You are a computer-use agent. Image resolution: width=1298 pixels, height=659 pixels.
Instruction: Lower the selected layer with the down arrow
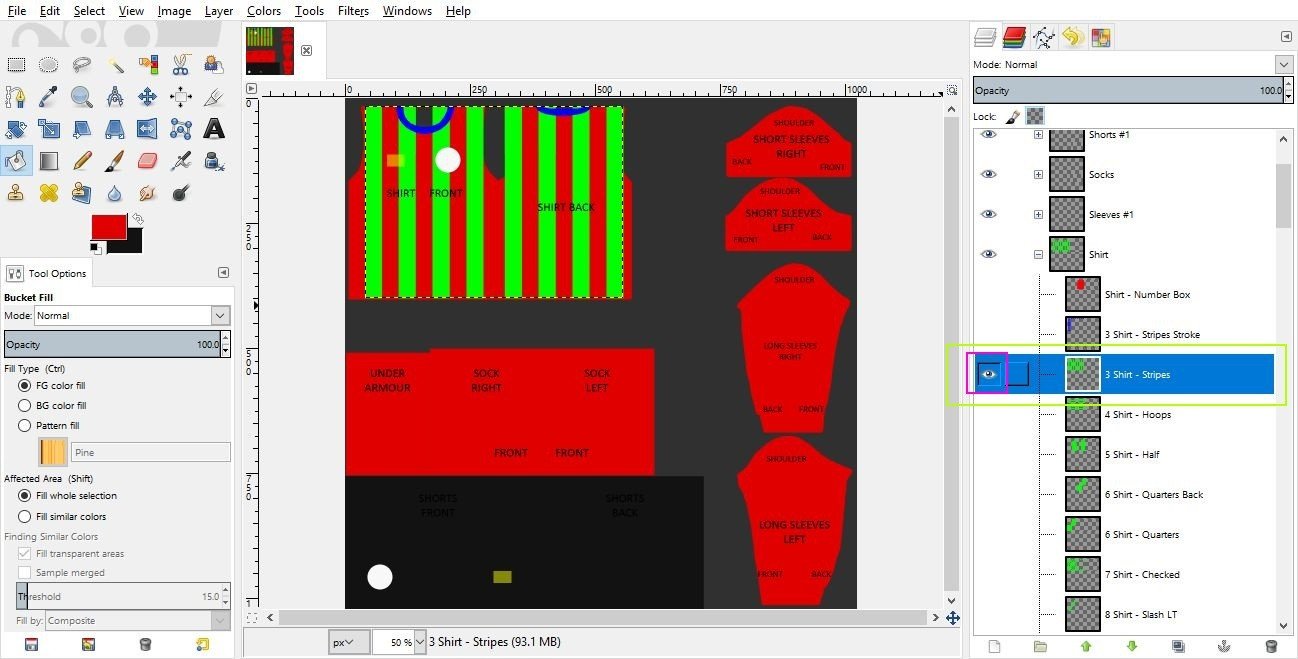(1132, 647)
